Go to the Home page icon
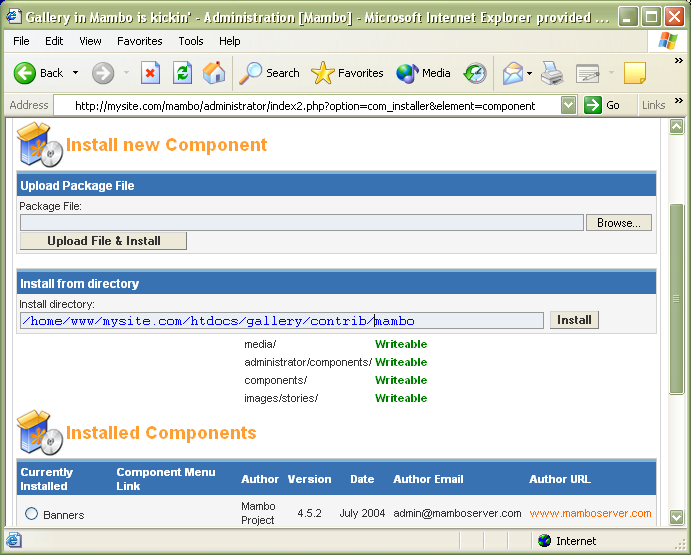This screenshot has height=555, width=691. tap(214, 73)
